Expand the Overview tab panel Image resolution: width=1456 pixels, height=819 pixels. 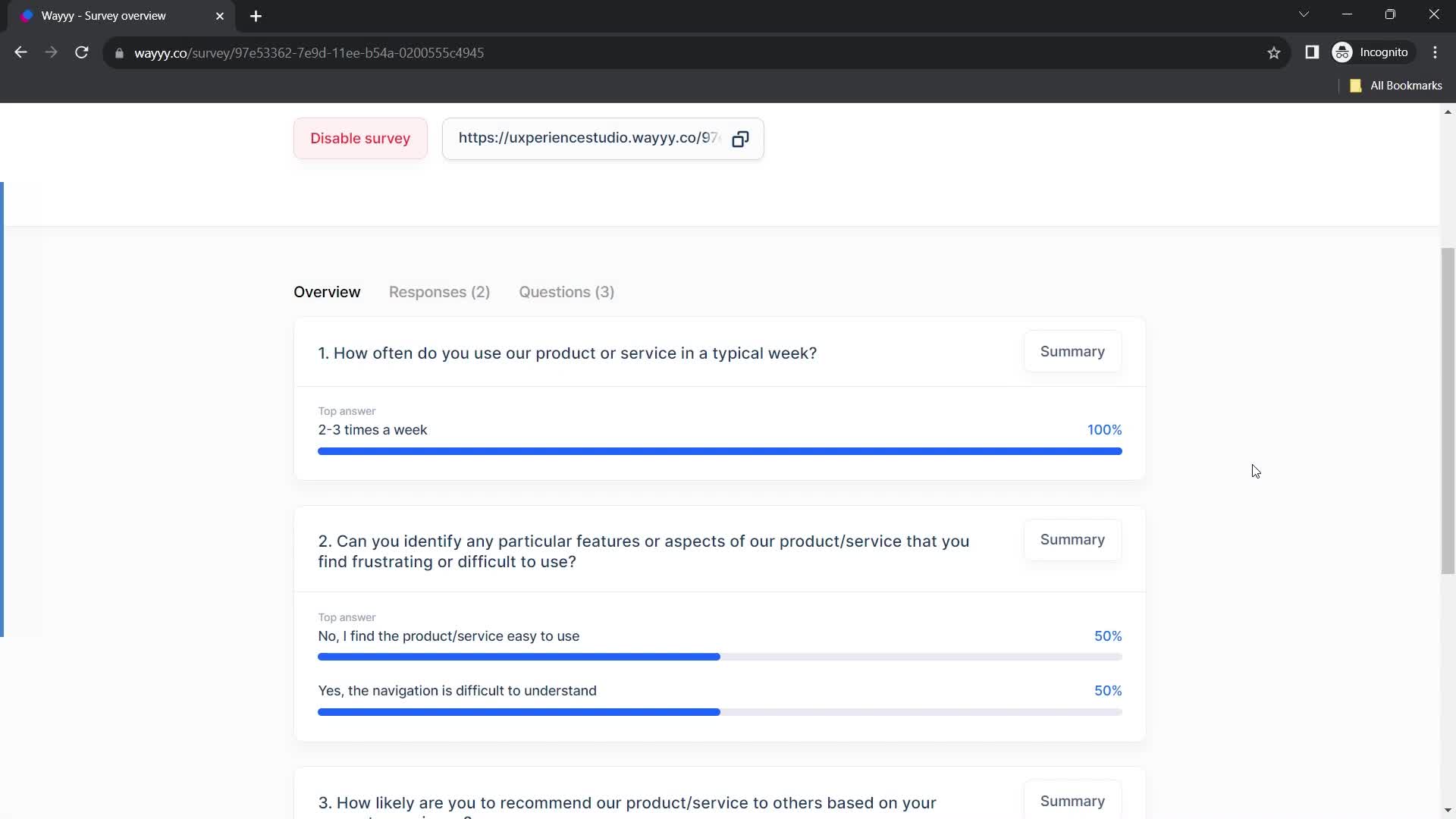click(326, 292)
